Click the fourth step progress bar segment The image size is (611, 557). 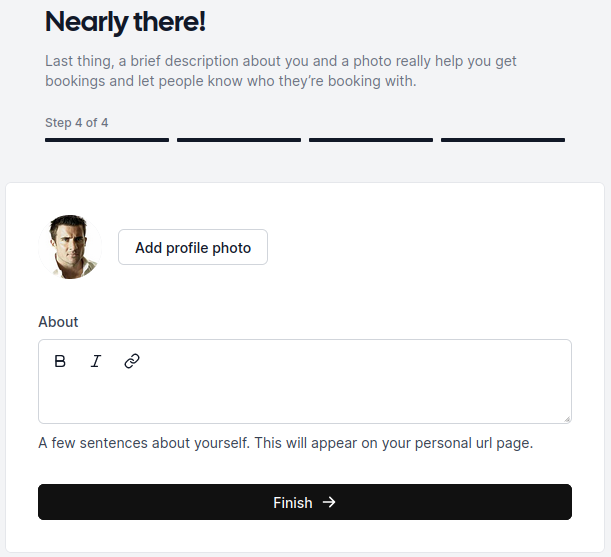(503, 140)
